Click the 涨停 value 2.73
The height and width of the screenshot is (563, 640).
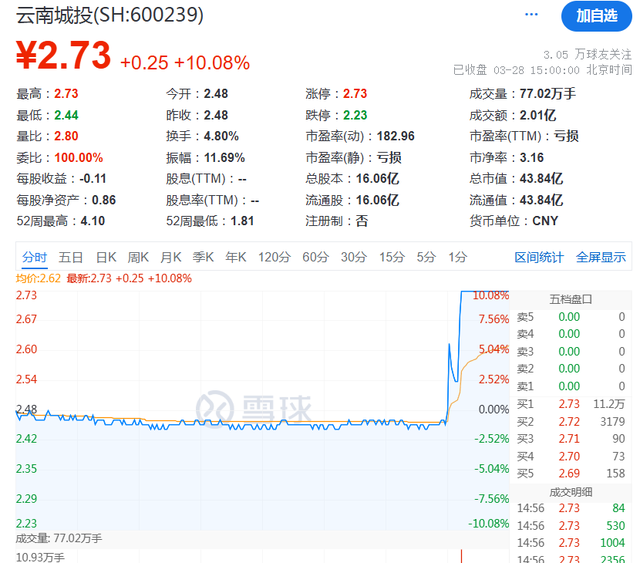tap(355, 94)
